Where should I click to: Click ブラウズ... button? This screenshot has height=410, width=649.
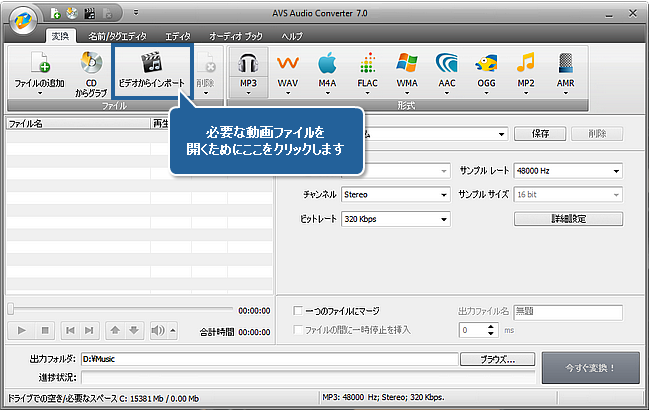tap(498, 360)
